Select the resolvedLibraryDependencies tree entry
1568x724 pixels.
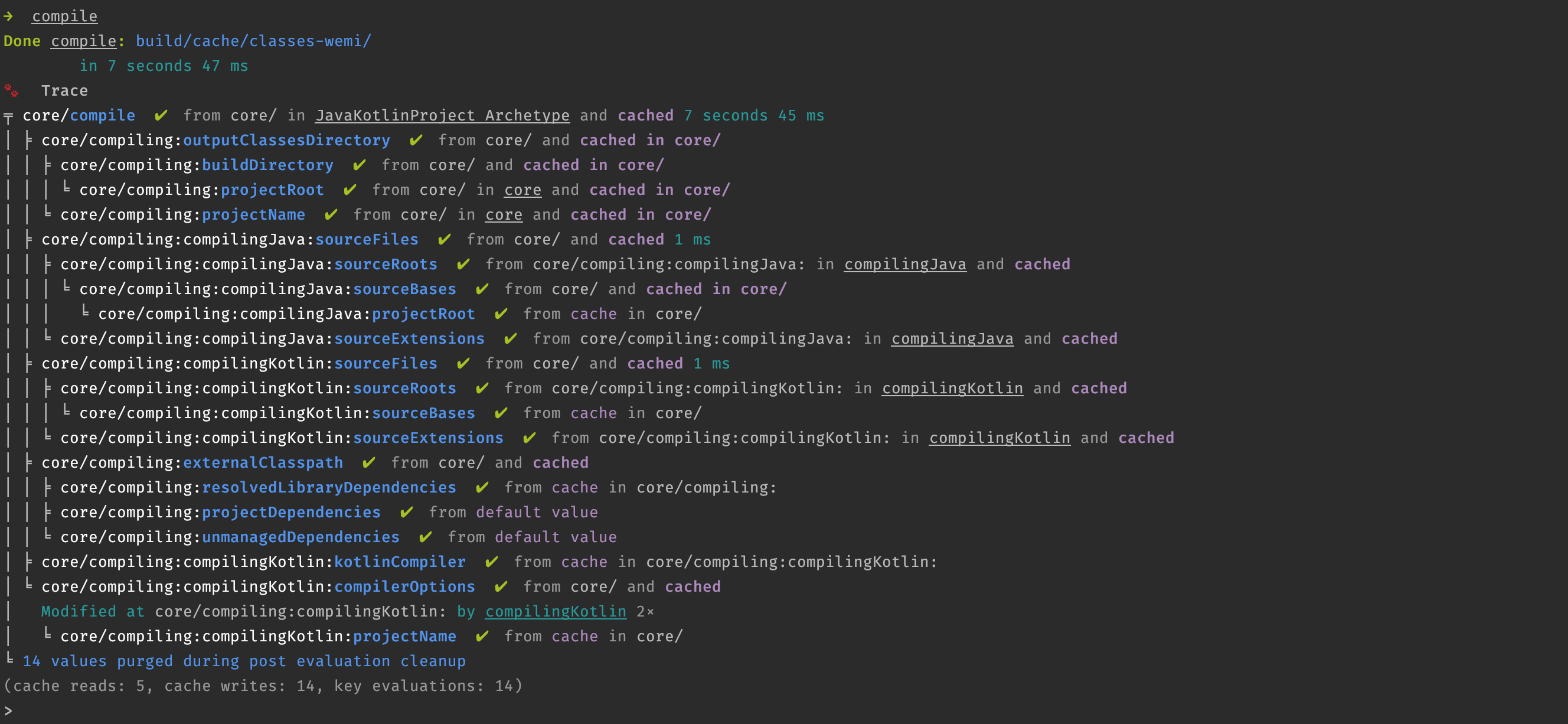tap(258, 487)
